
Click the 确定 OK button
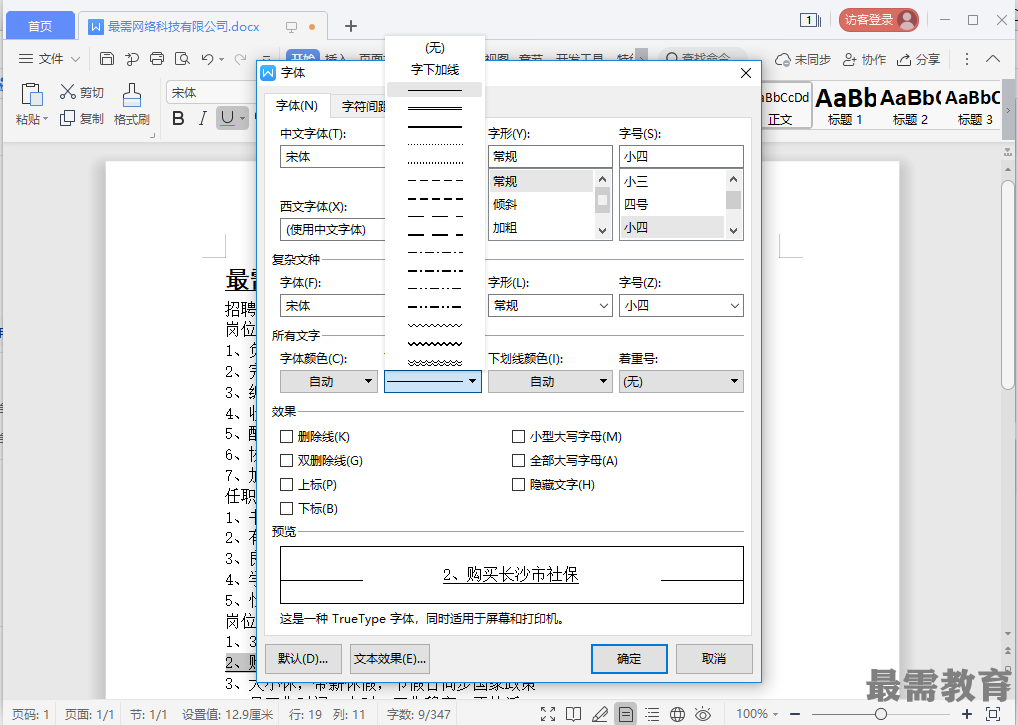pos(628,659)
